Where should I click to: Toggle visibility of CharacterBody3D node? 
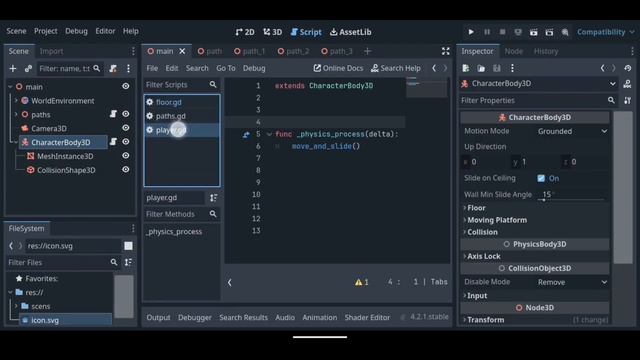point(126,142)
